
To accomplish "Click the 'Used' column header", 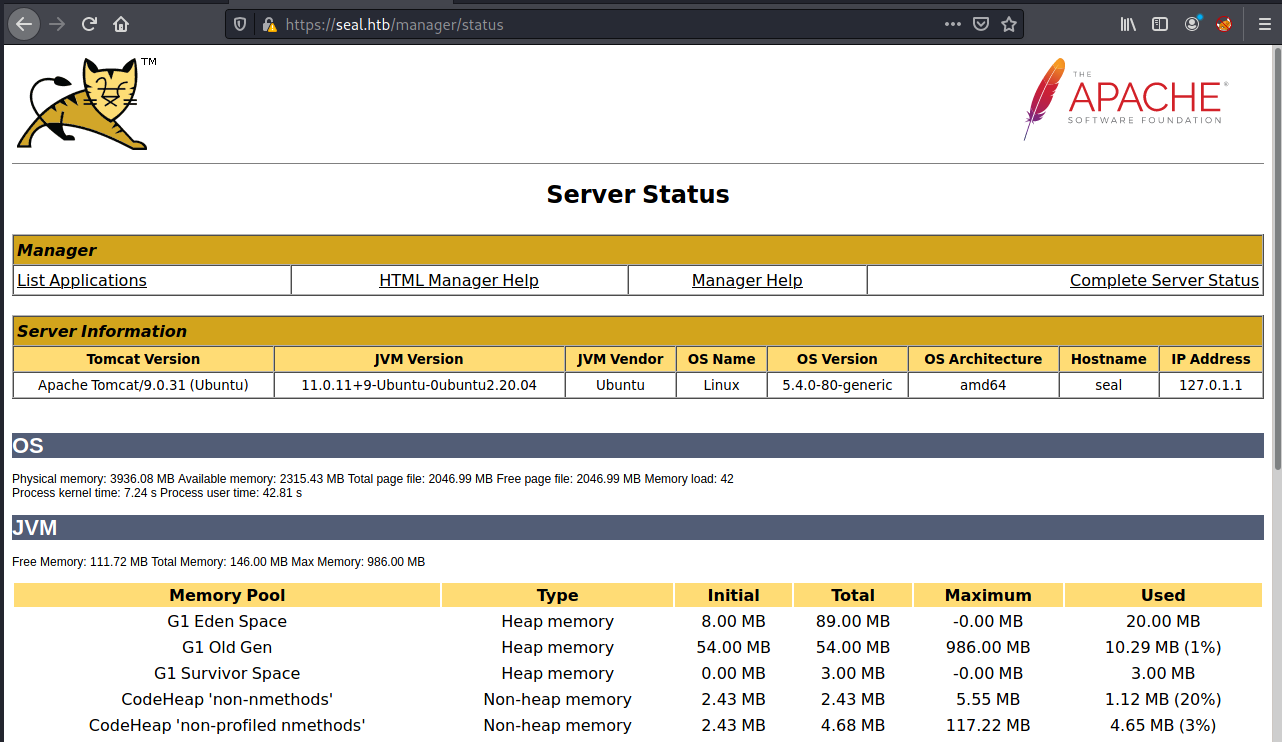I will tap(1163, 595).
